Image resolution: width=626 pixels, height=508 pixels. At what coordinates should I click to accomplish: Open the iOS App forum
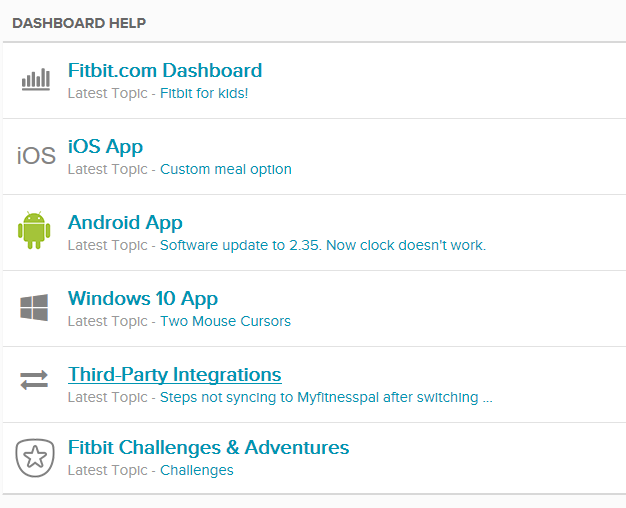pos(105,147)
